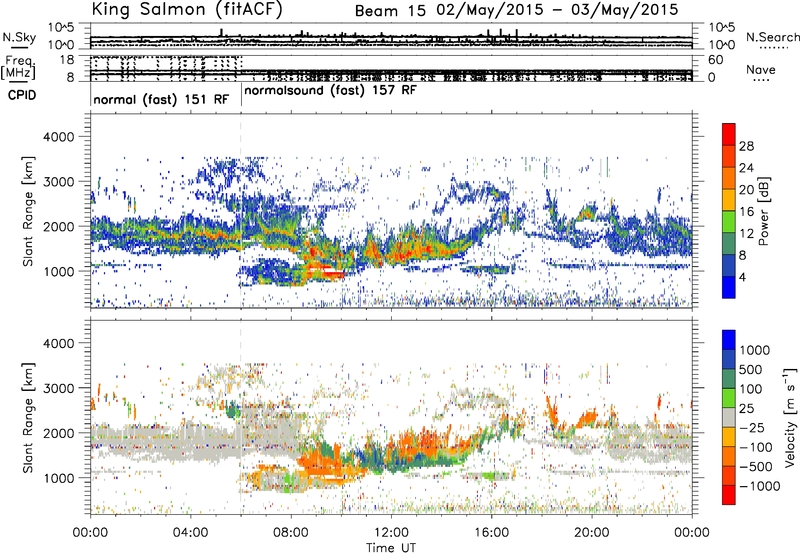
Task: Click the dashed CPID change line in power panel
Action: [240, 211]
